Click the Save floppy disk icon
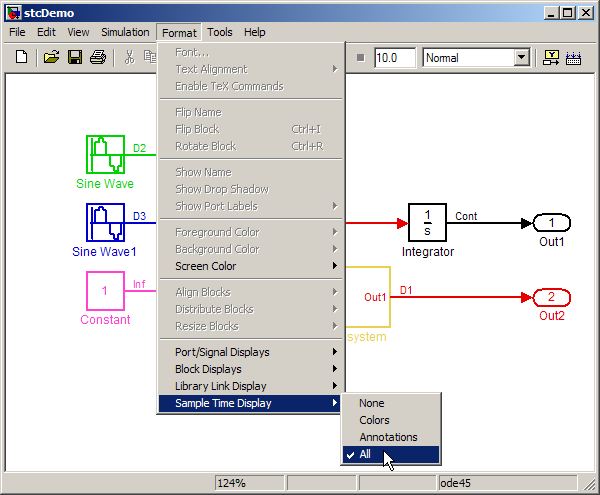This screenshot has height=495, width=600. click(x=75, y=58)
